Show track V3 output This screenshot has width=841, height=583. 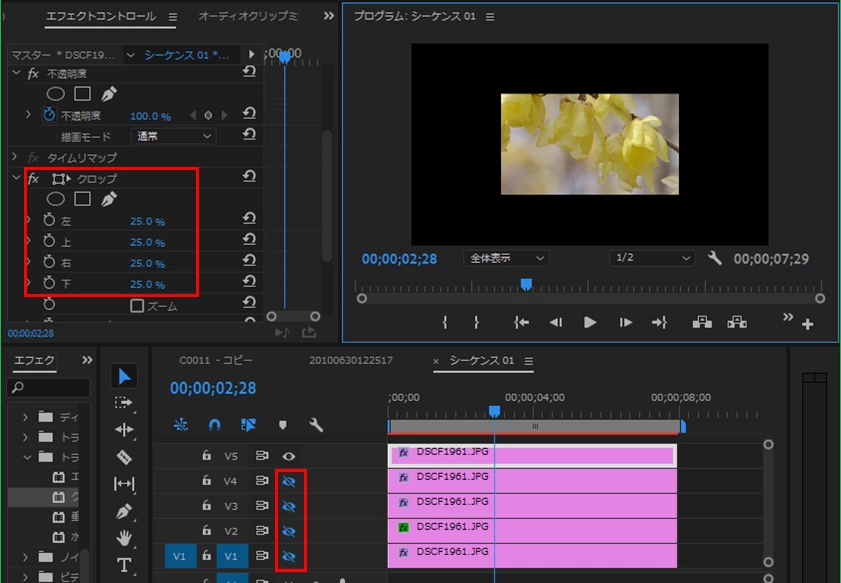289,506
